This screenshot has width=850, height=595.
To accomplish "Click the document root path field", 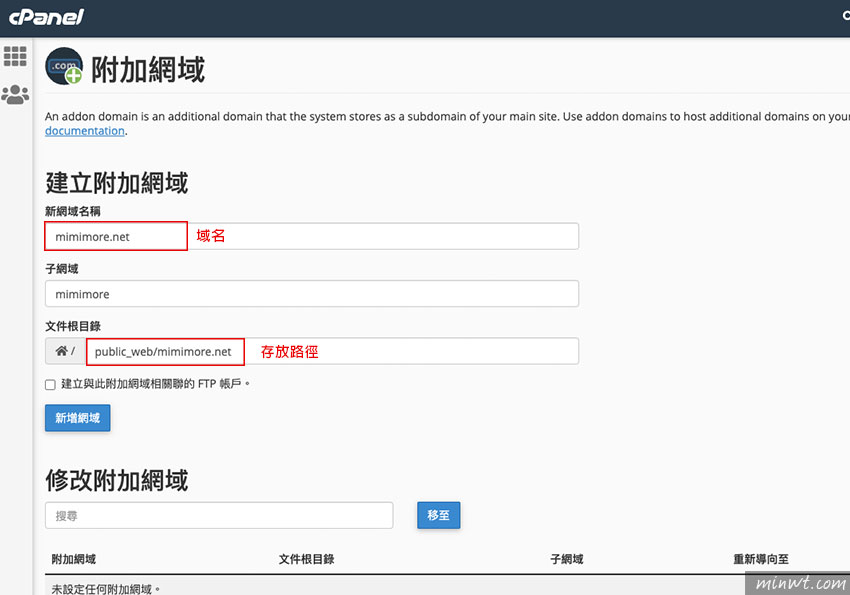I will pyautogui.click(x=332, y=351).
